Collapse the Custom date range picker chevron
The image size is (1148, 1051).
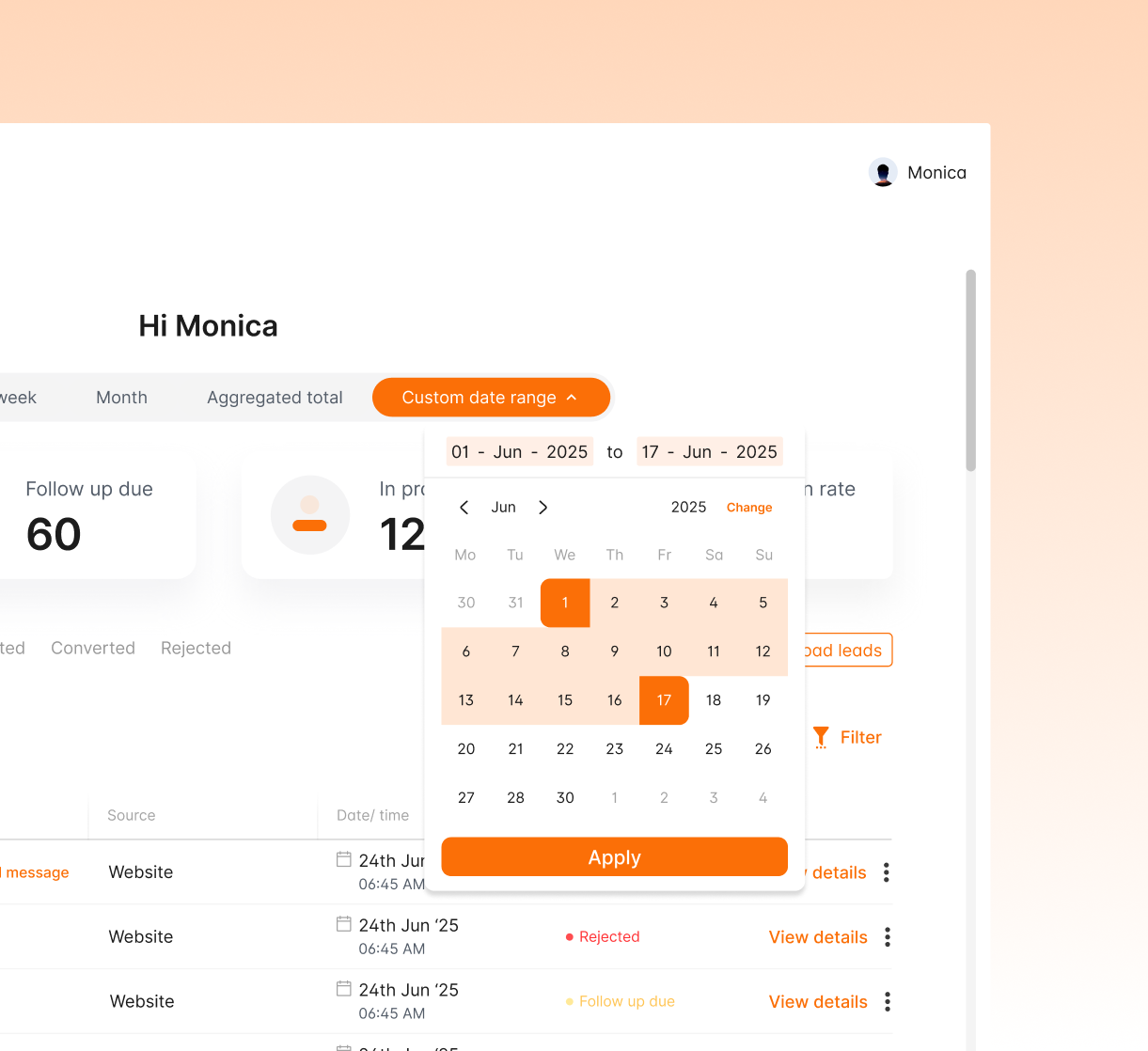572,397
